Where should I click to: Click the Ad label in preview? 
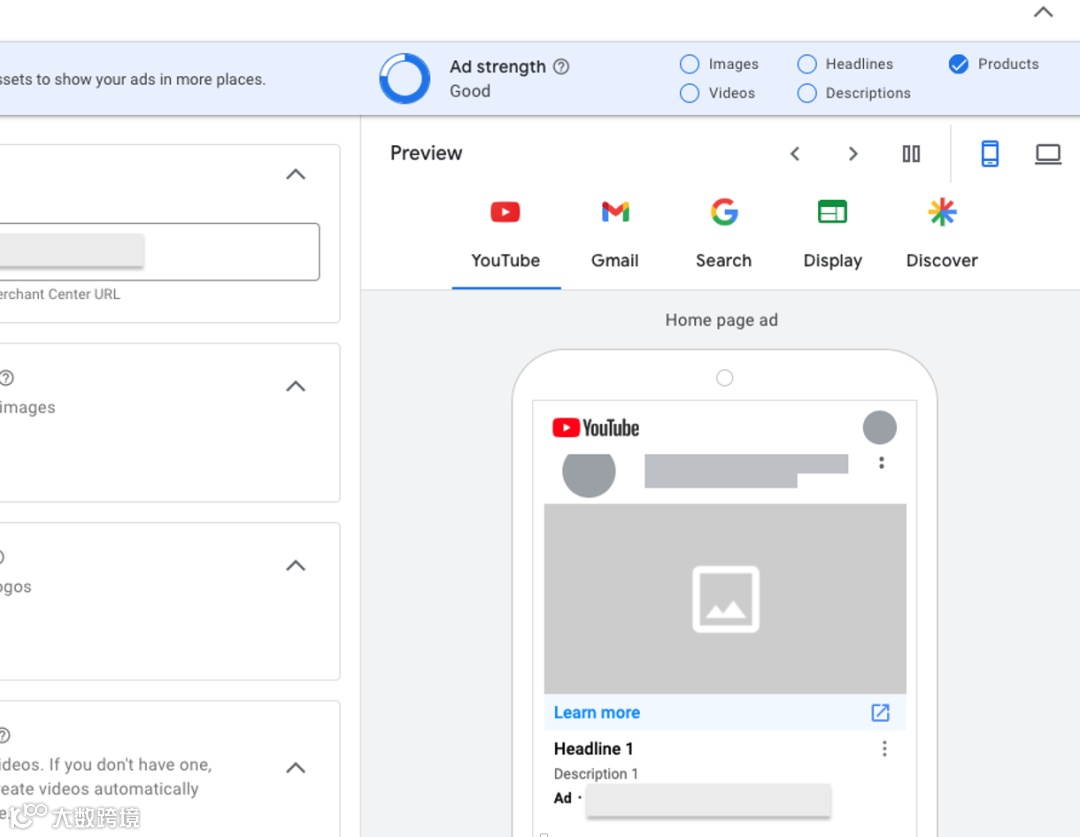click(x=563, y=798)
